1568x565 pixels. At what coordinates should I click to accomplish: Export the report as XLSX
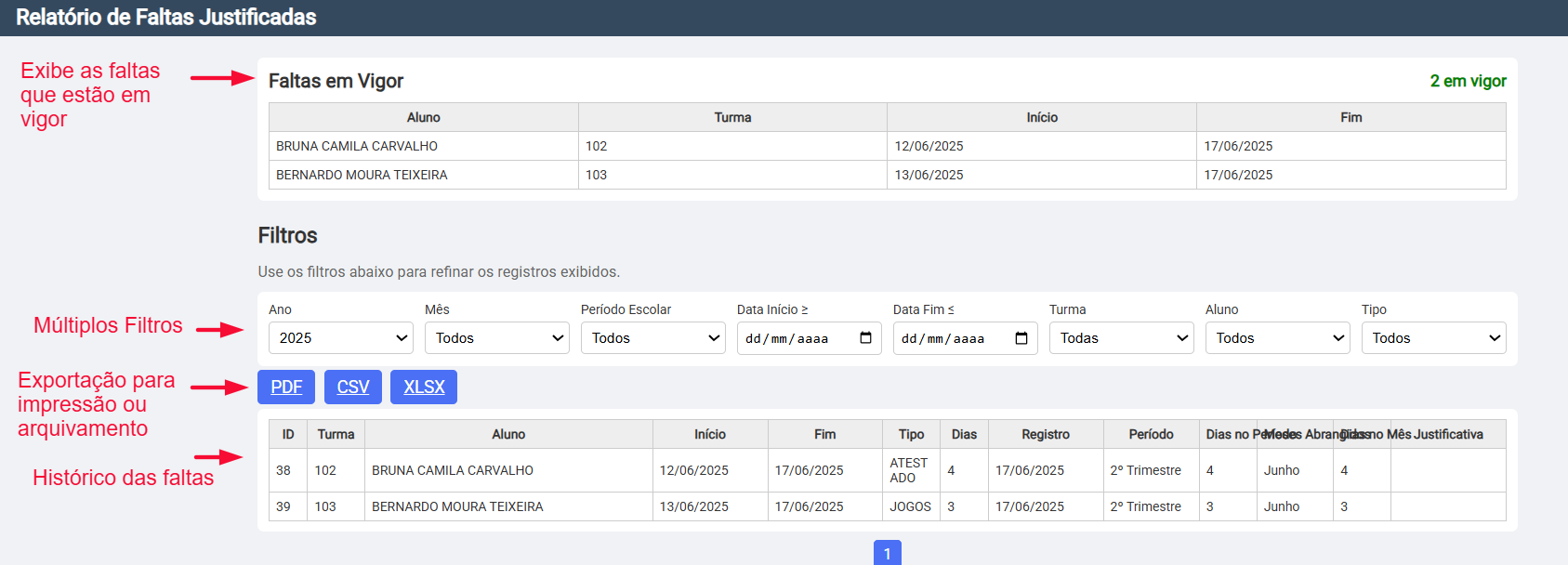(x=424, y=387)
